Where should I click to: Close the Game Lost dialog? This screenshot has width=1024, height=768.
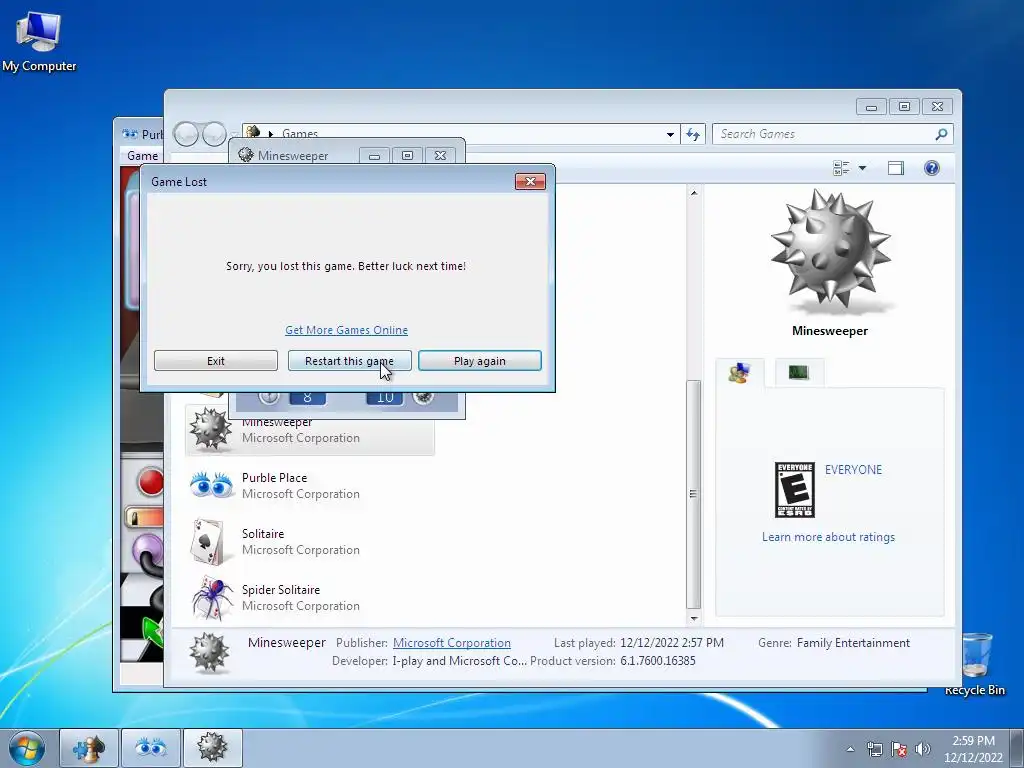tap(530, 182)
